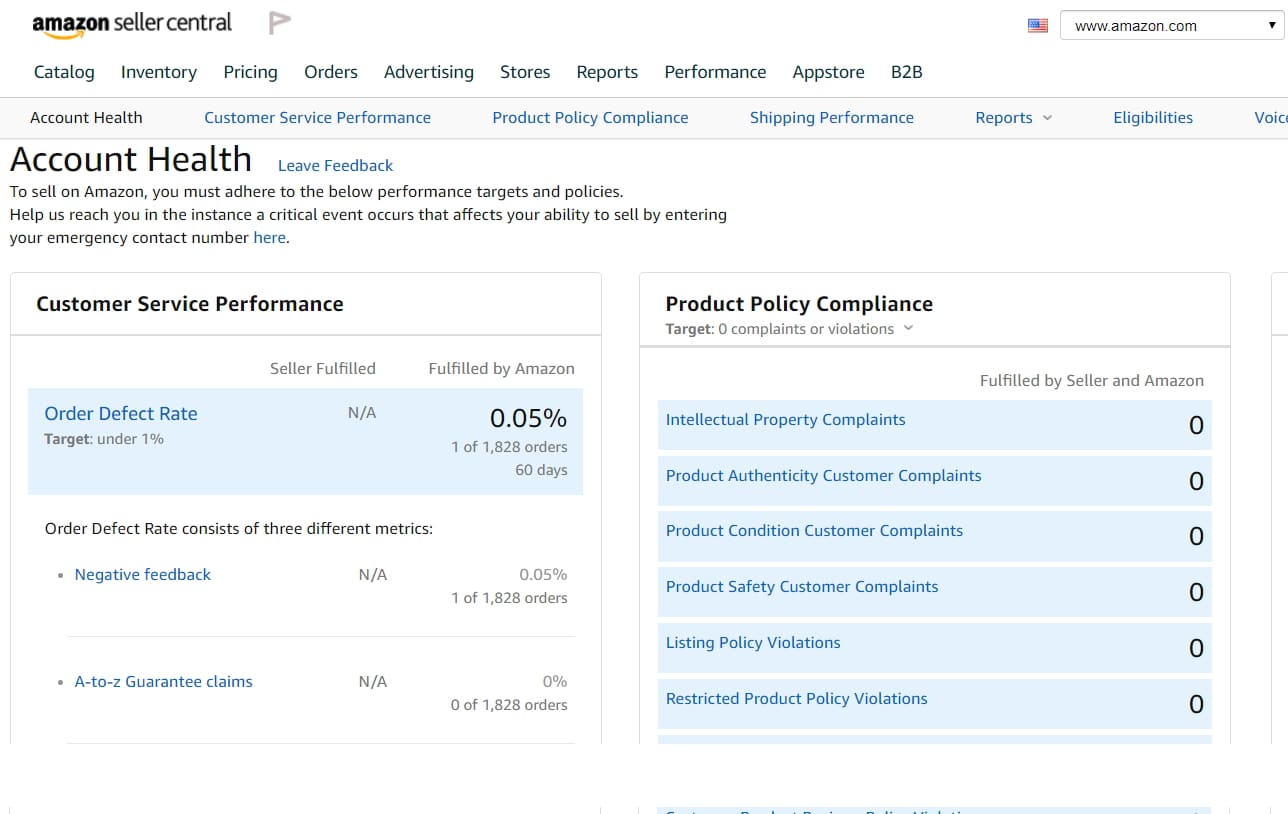The height and width of the screenshot is (814, 1288).
Task: Open the Orders menu
Action: coord(331,72)
